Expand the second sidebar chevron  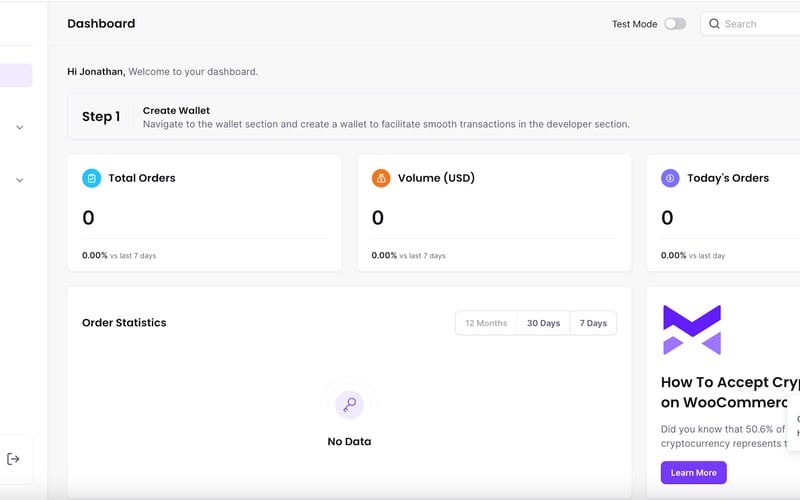point(19,180)
